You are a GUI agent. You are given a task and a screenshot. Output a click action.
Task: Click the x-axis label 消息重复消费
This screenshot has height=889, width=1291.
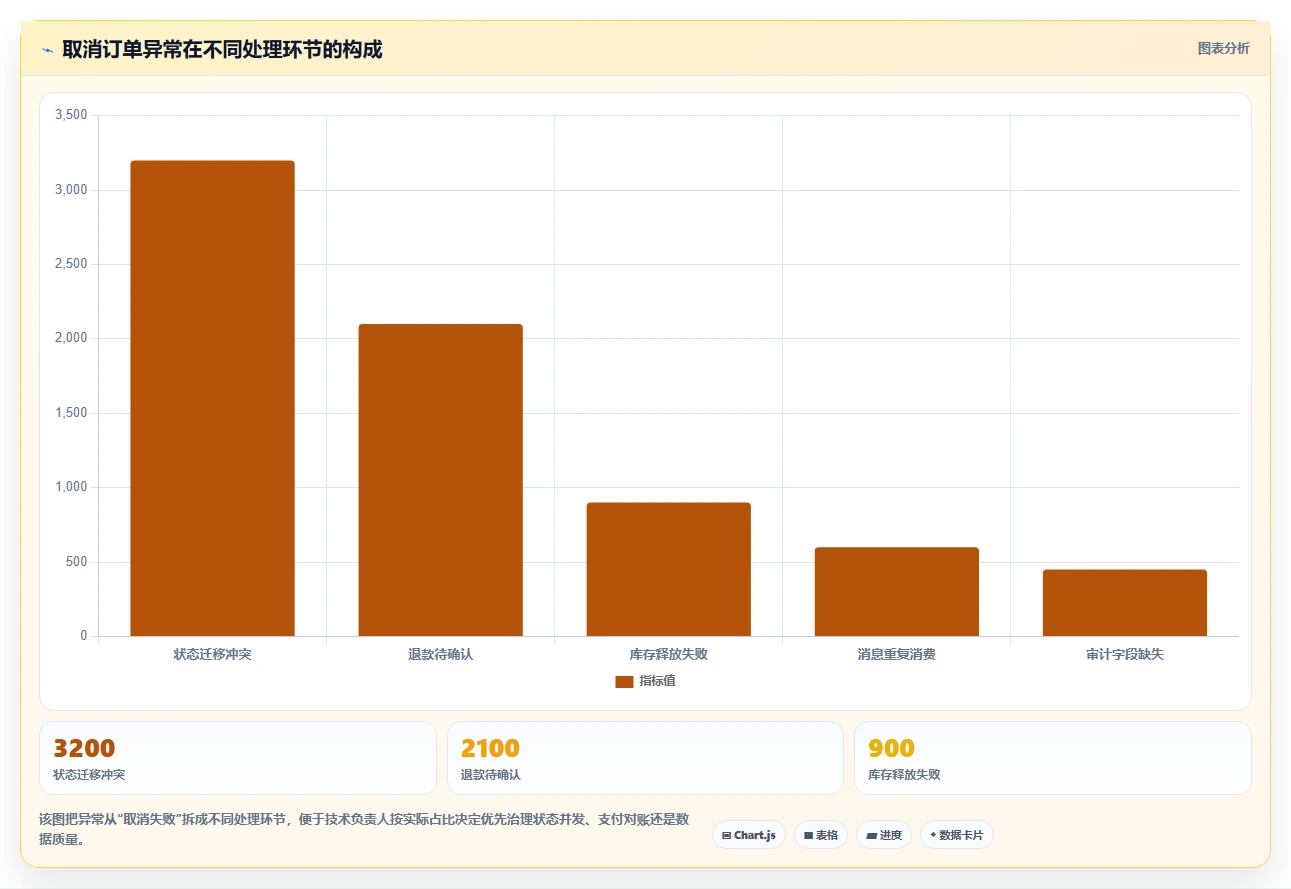click(896, 655)
